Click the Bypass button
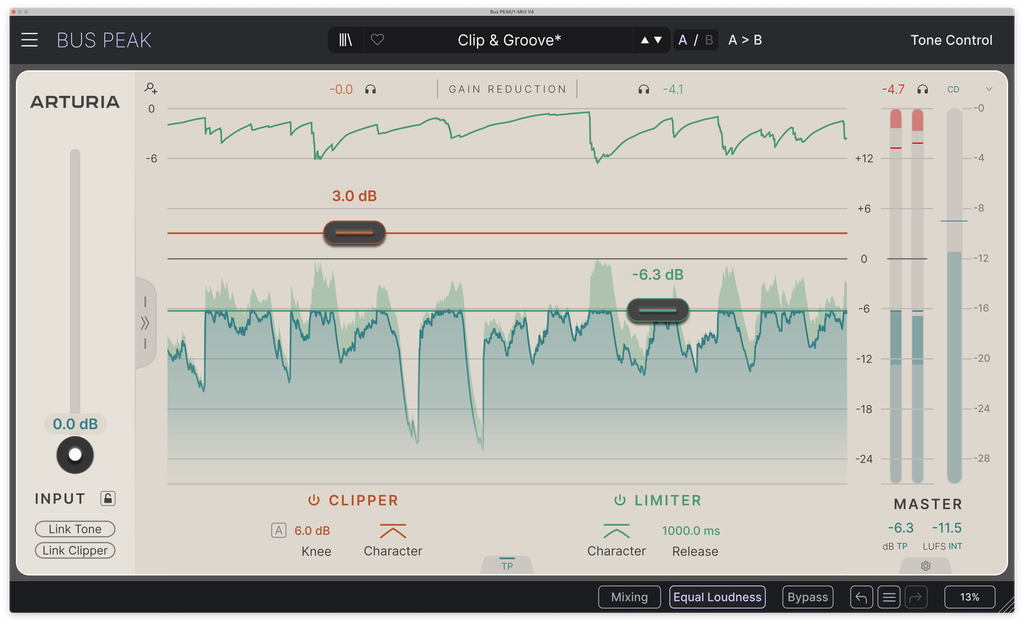This screenshot has height=624, width=1024. tap(808, 597)
